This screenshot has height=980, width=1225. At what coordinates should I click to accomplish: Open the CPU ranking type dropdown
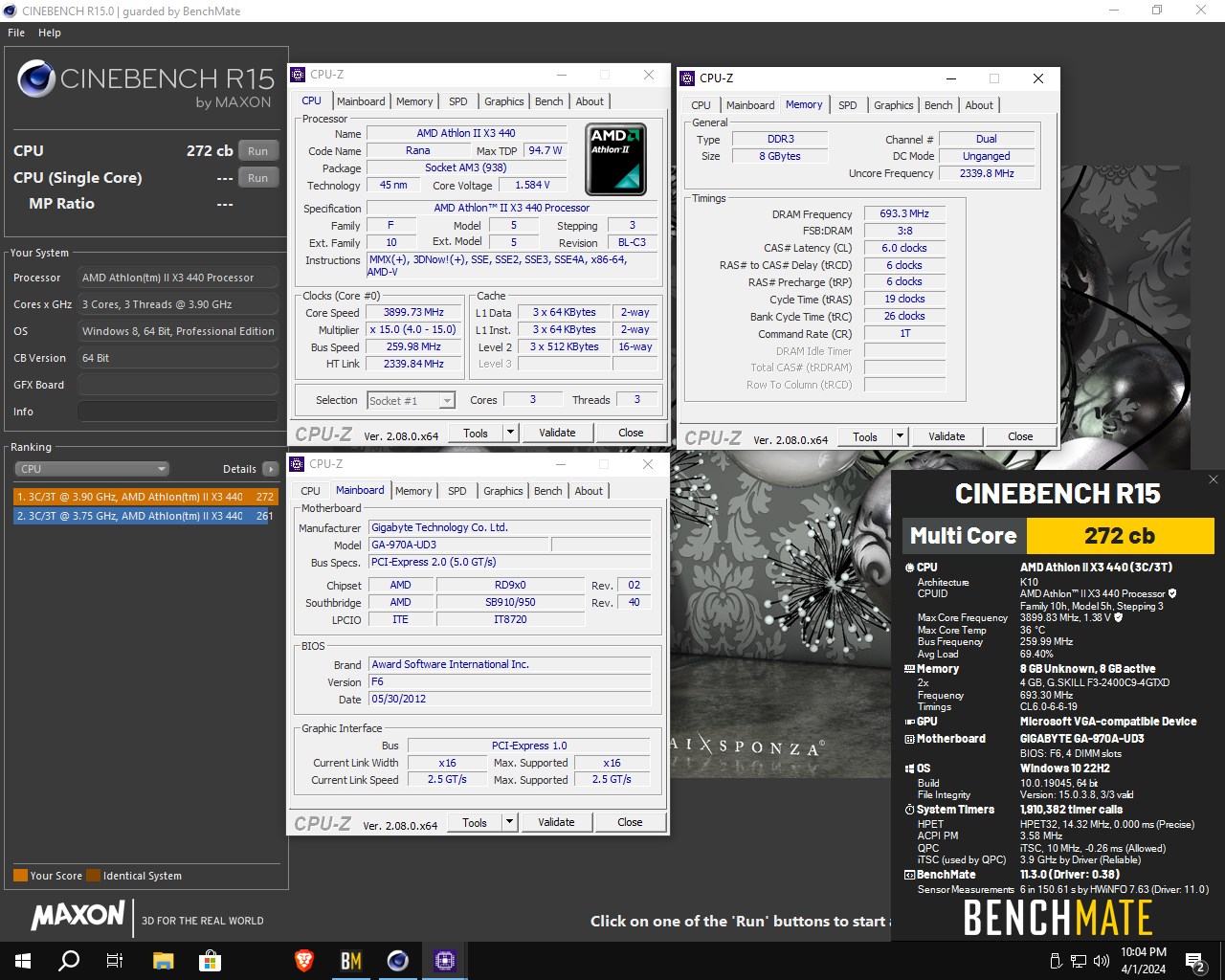(x=92, y=469)
